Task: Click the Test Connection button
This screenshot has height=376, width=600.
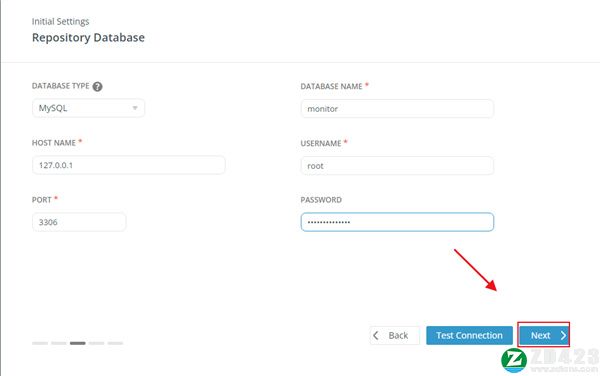Action: coord(470,335)
